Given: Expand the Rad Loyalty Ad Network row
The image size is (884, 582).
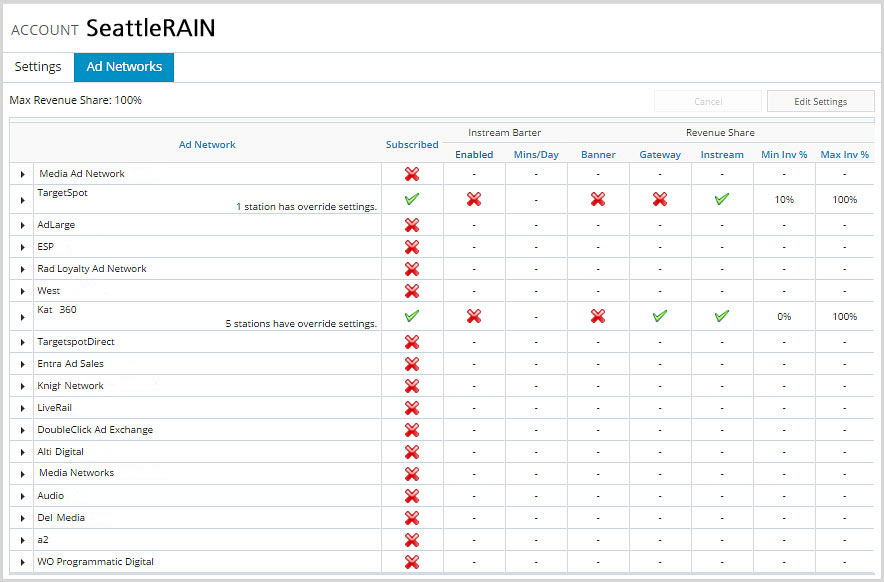Looking at the screenshot, I should point(22,269).
